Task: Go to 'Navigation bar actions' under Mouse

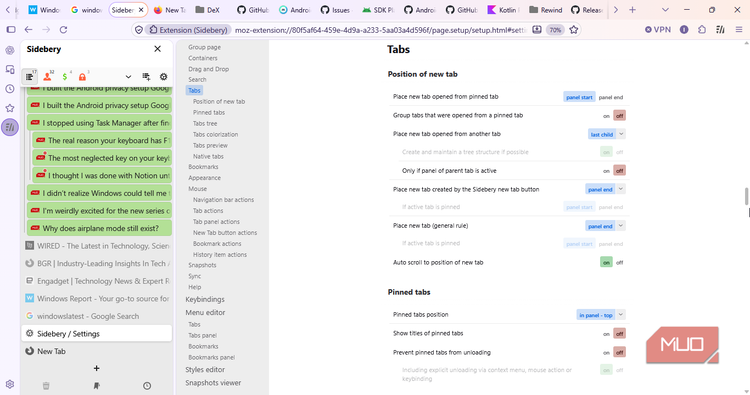Action: (x=223, y=200)
